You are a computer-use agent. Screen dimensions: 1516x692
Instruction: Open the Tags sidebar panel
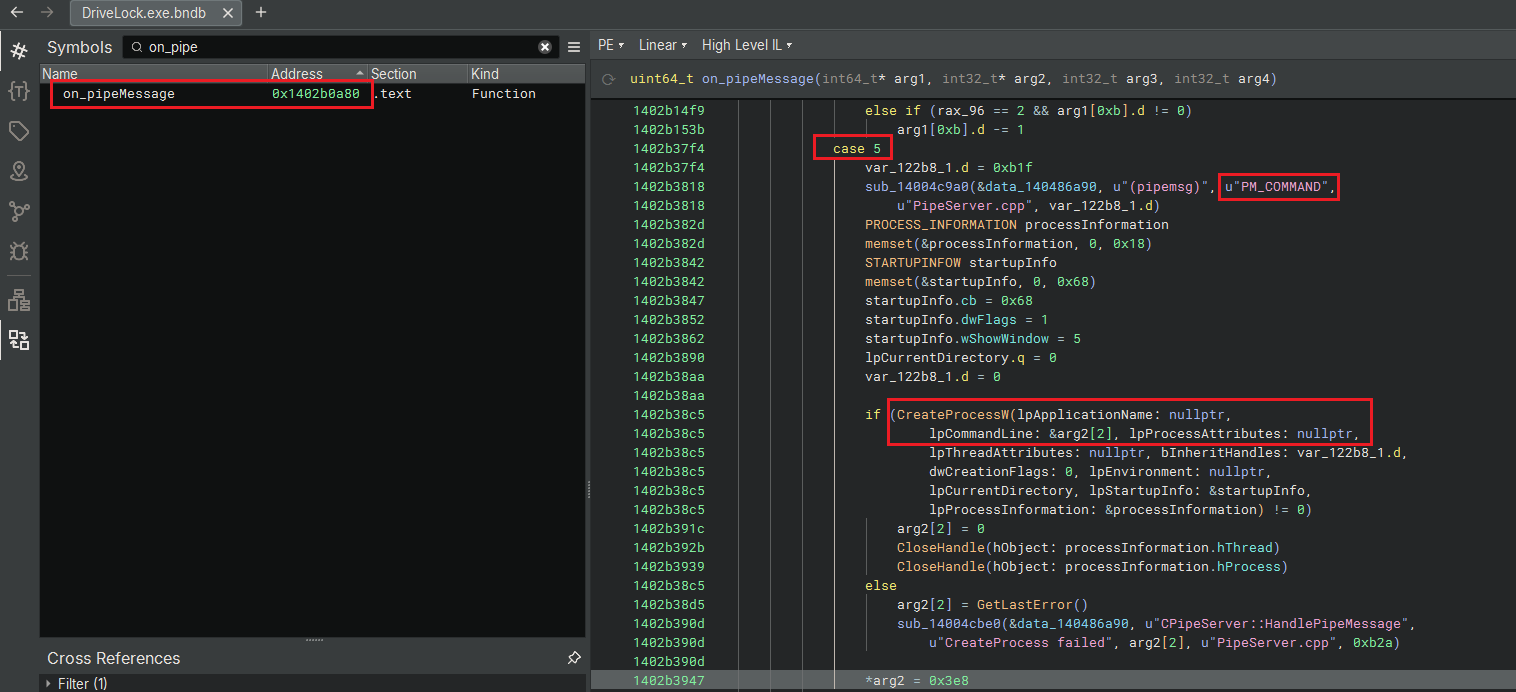(x=18, y=131)
